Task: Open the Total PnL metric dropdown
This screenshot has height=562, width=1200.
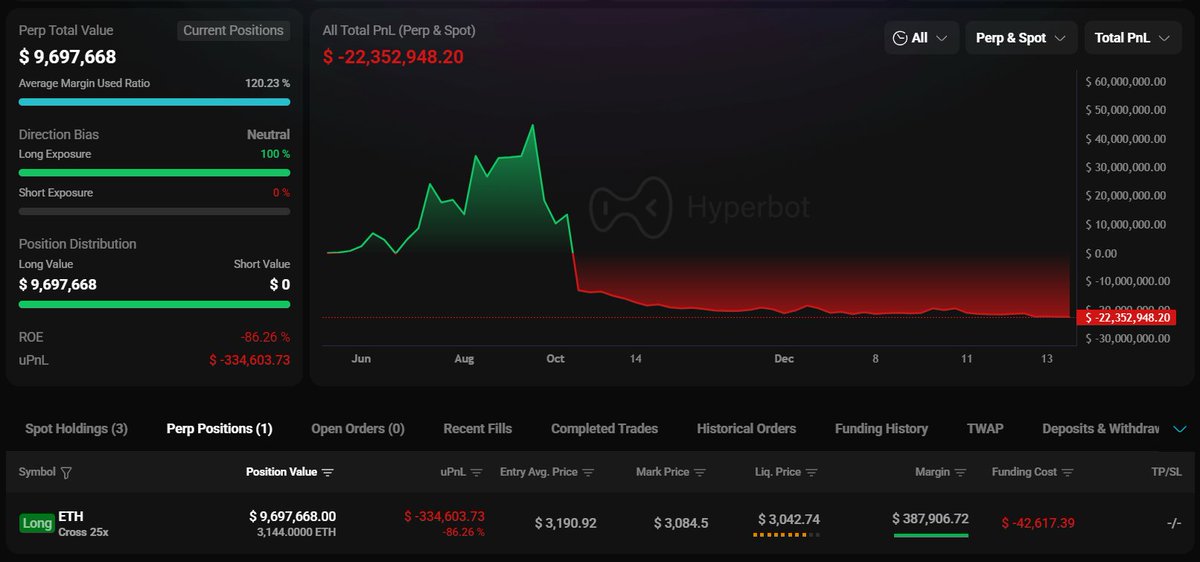Action: [x=1132, y=38]
